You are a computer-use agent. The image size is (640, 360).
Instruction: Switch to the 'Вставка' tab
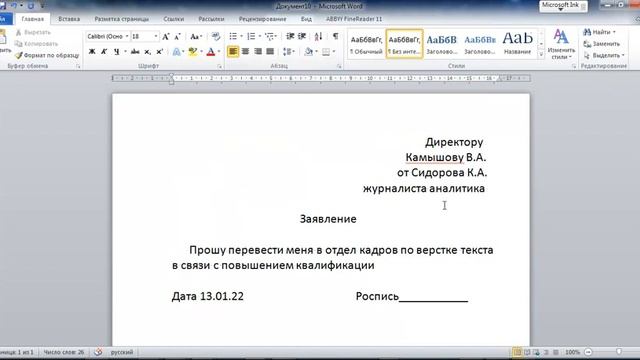point(69,19)
